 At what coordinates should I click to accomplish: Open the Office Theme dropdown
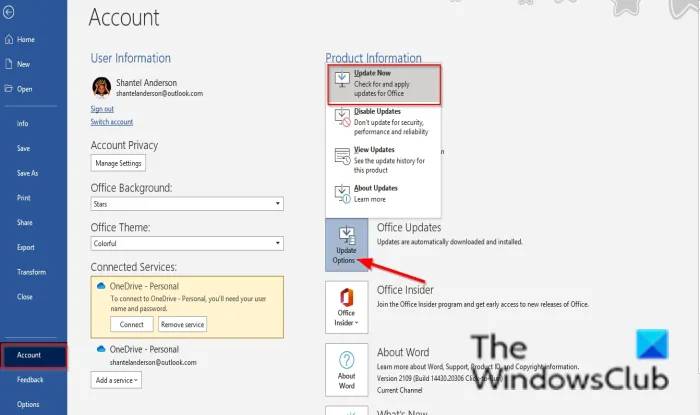(x=187, y=243)
